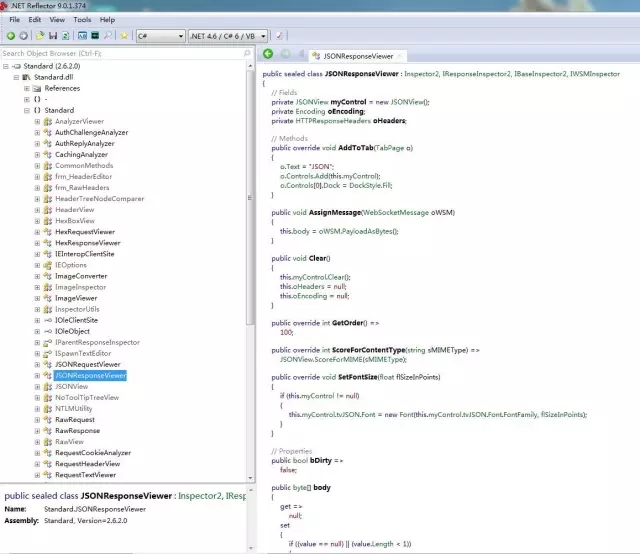640x554 pixels.
Task: Click the checkmark icon after the framework dropdown
Action: (x=279, y=36)
